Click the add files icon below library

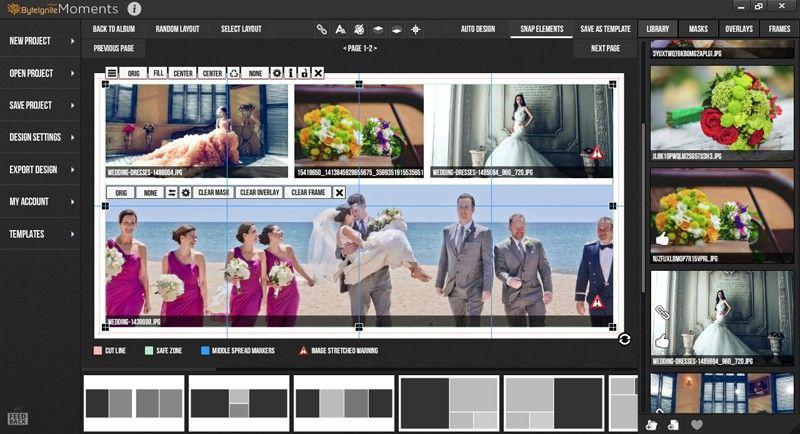(x=673, y=424)
